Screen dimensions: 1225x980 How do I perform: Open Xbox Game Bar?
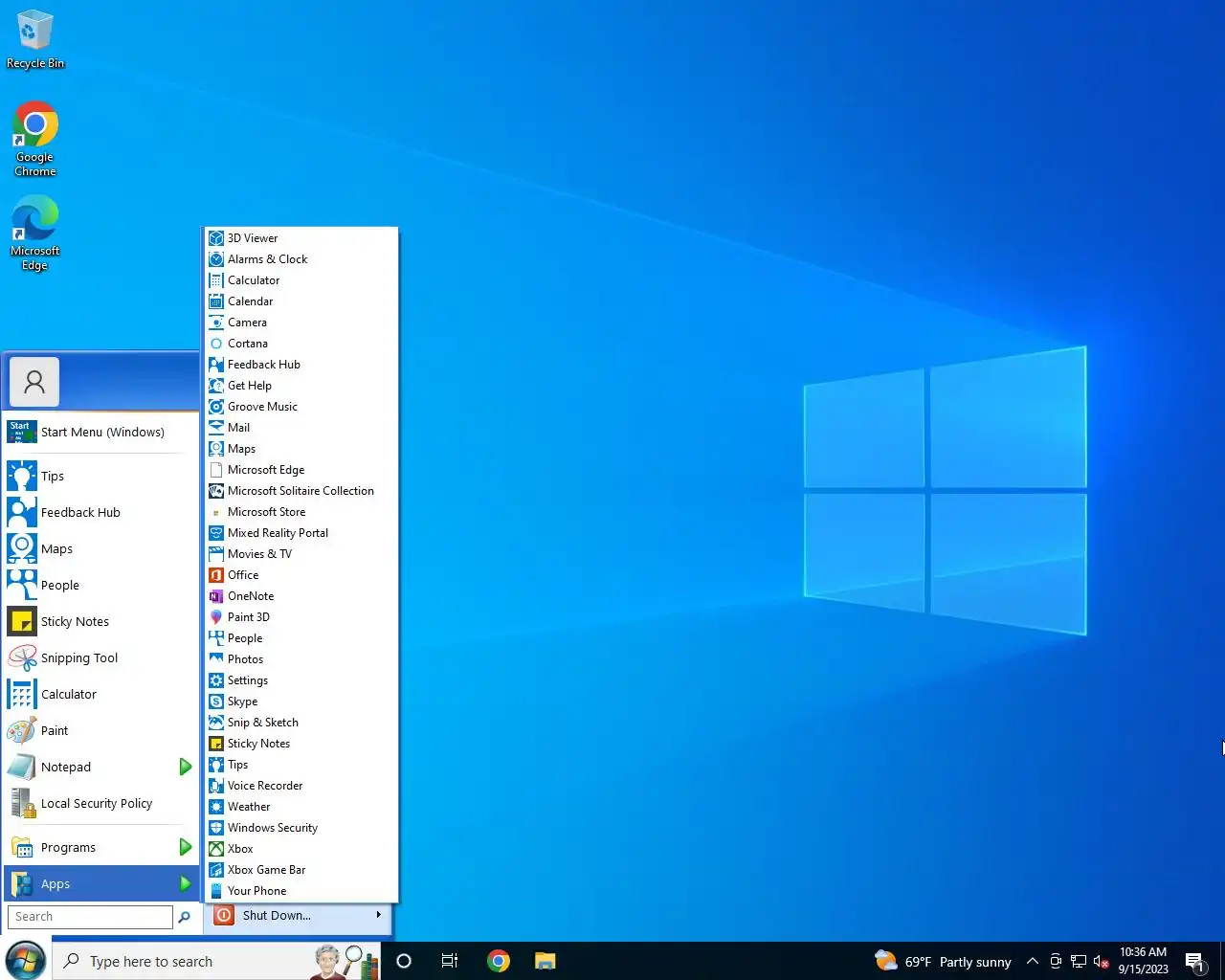click(x=301, y=870)
